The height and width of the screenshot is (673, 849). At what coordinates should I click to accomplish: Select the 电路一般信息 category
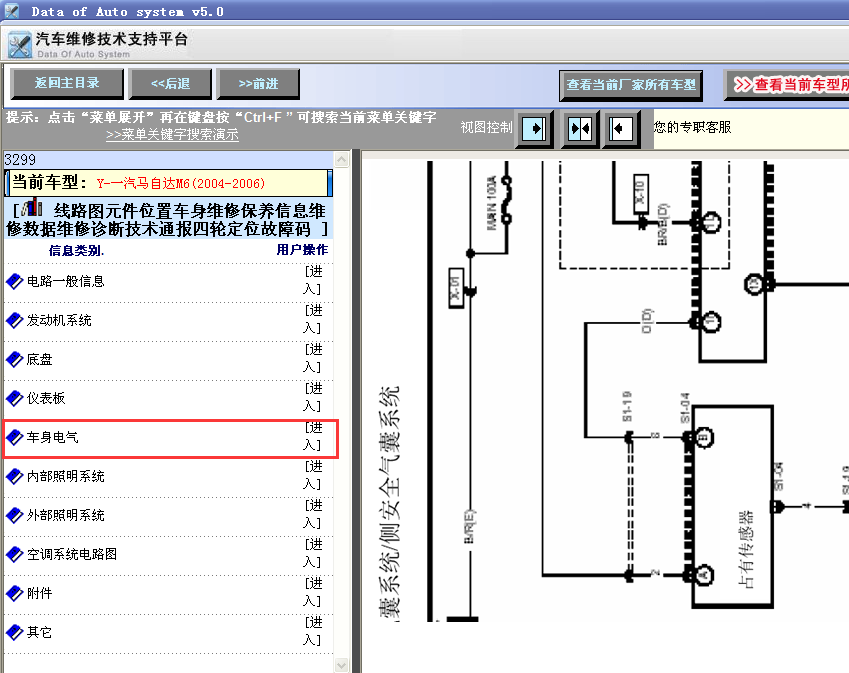coord(66,282)
